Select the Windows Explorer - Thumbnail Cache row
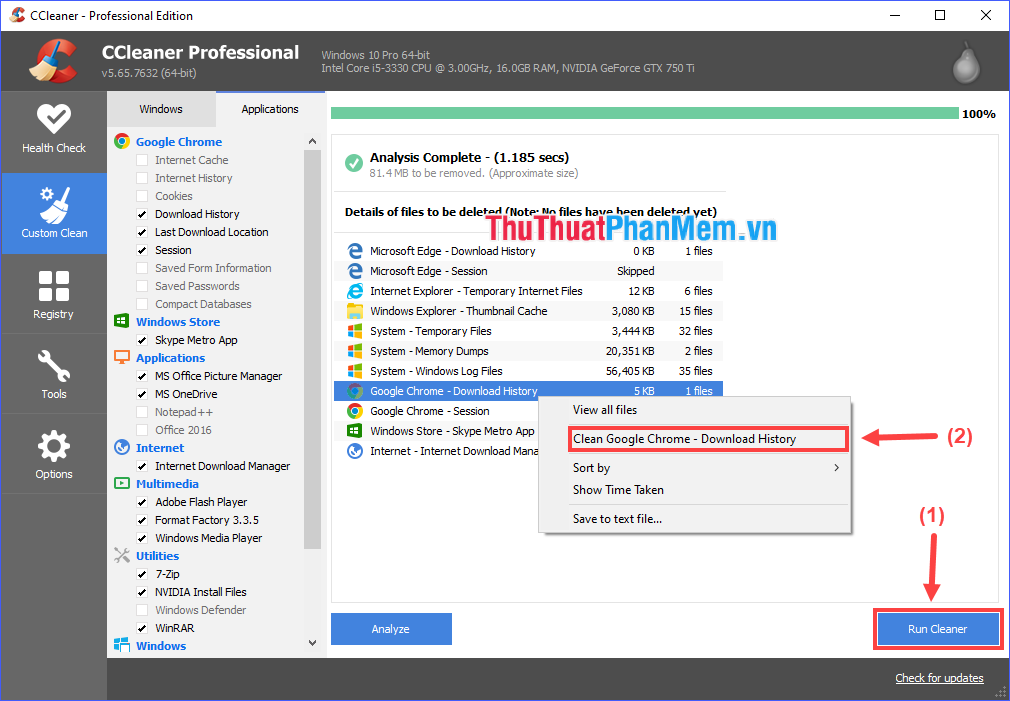 pos(528,311)
